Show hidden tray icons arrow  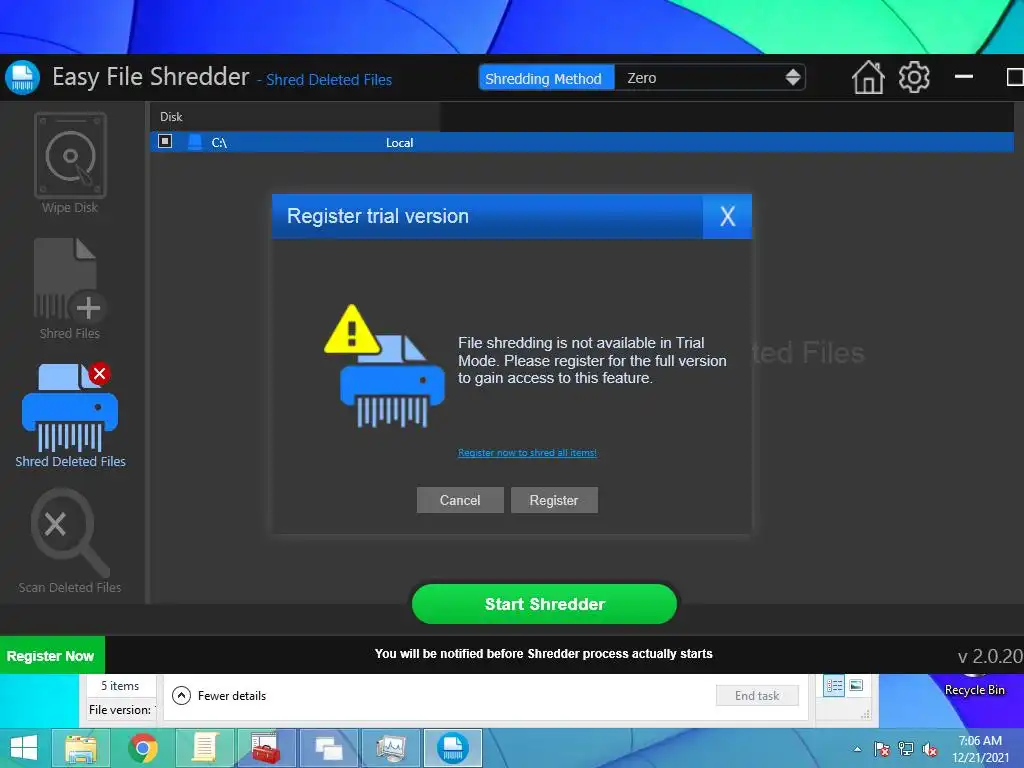coord(857,749)
